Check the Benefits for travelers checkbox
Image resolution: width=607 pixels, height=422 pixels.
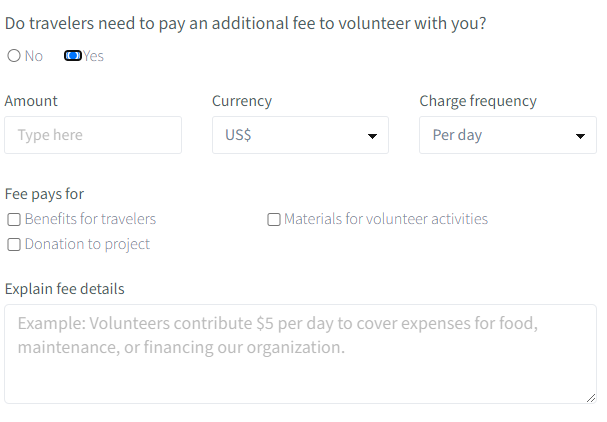[14, 219]
